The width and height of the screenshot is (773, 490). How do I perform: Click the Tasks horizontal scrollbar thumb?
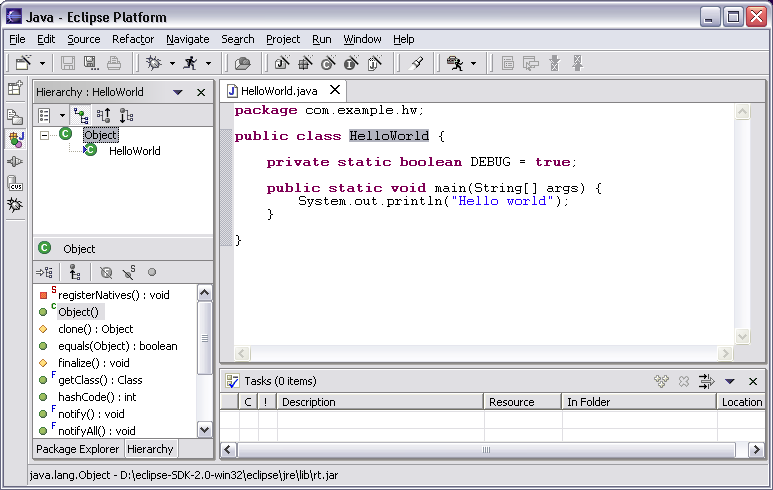click(x=488, y=450)
